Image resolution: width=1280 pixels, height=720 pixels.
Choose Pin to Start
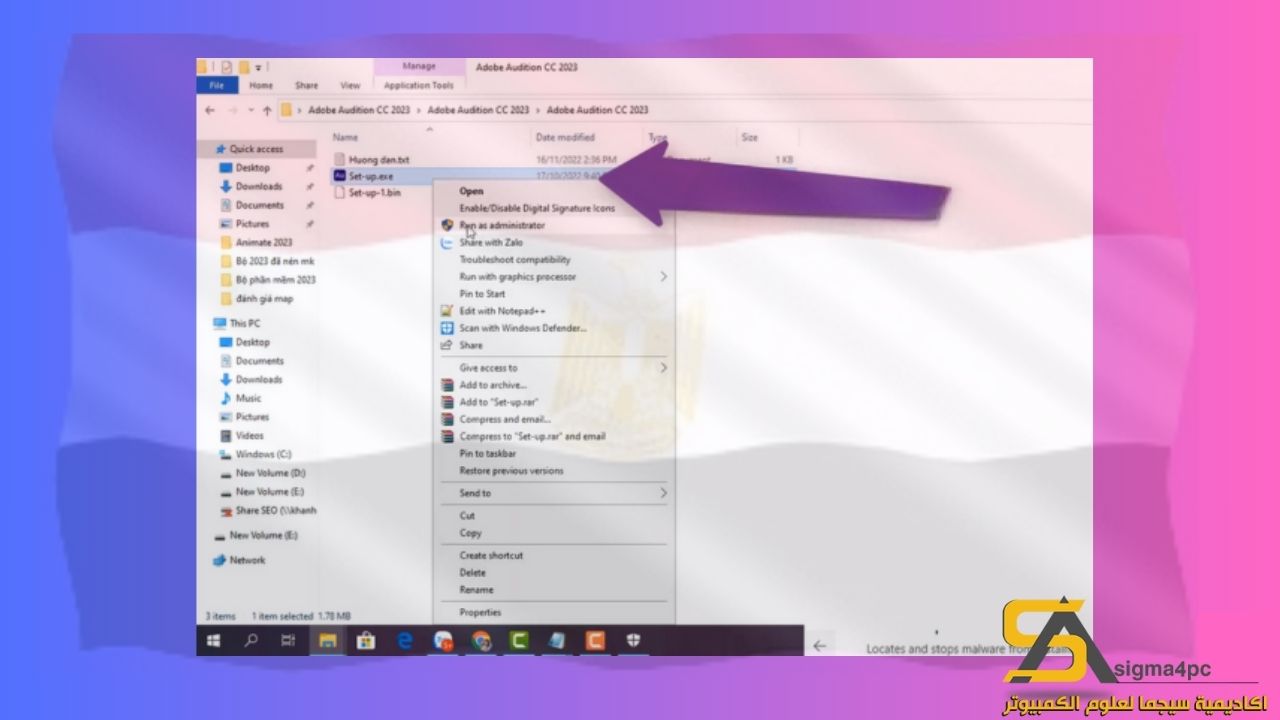(x=482, y=294)
